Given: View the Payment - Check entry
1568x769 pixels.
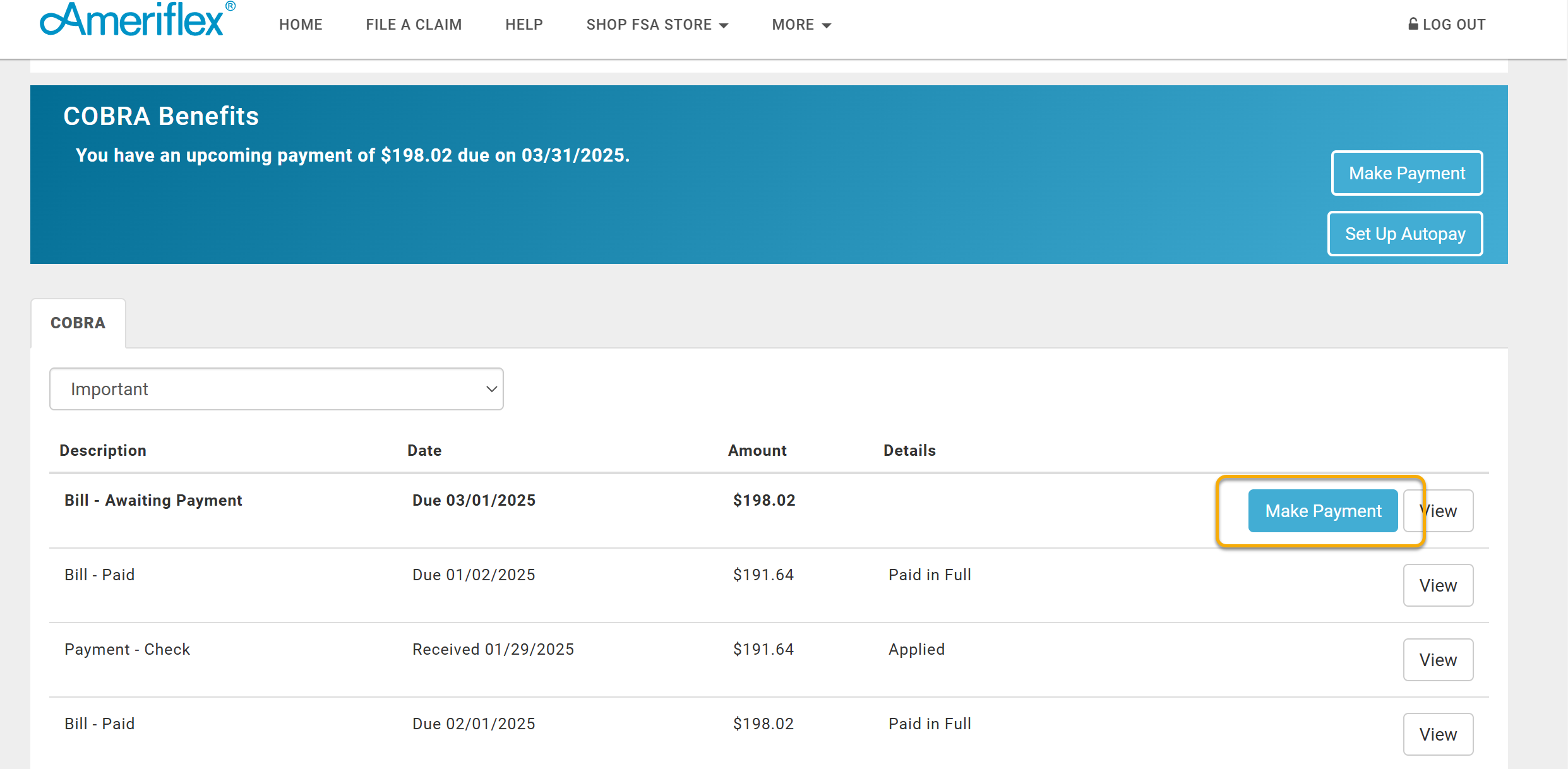Looking at the screenshot, I should click(1439, 660).
